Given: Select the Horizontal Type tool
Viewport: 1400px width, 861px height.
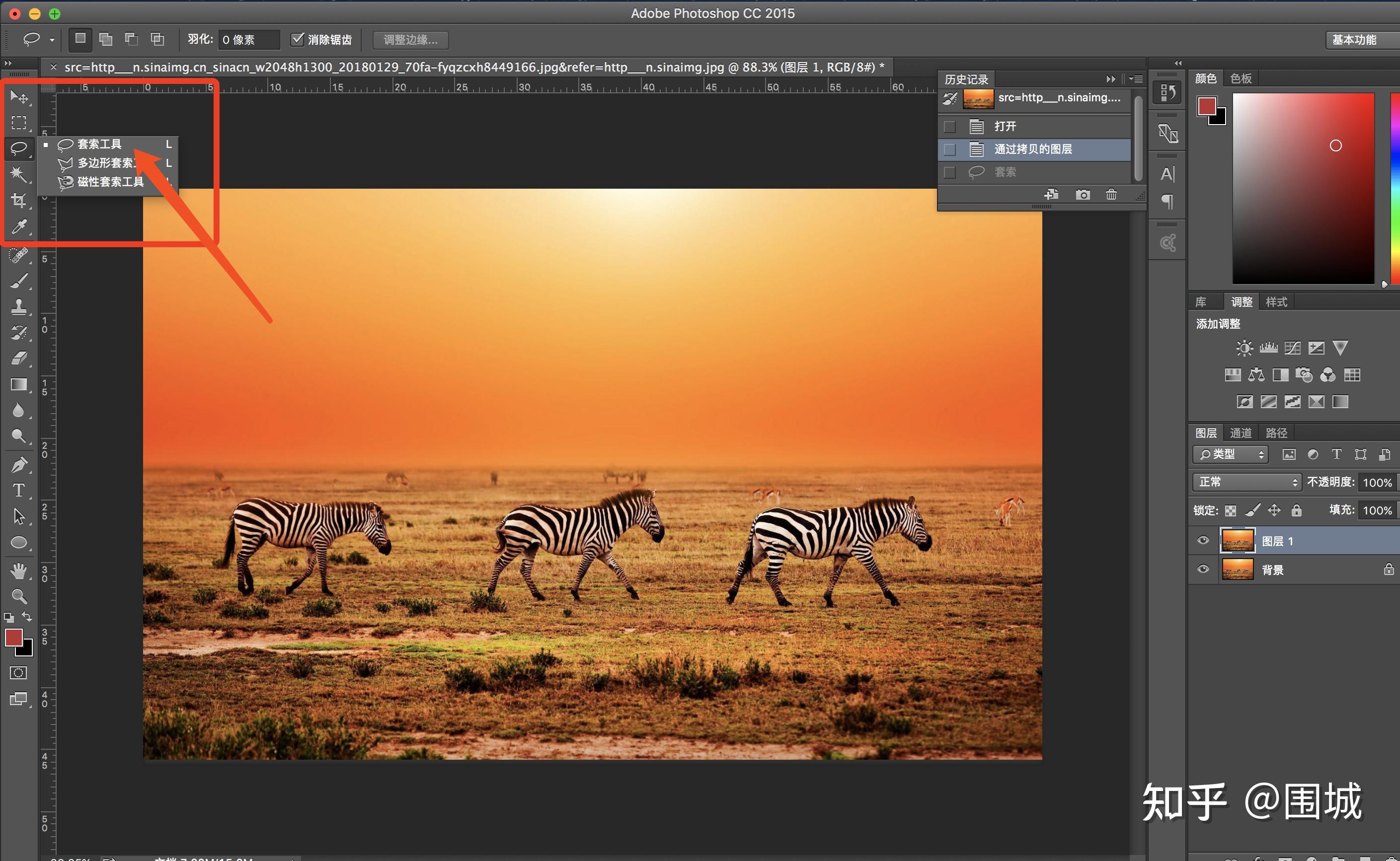Looking at the screenshot, I should pos(19,490).
